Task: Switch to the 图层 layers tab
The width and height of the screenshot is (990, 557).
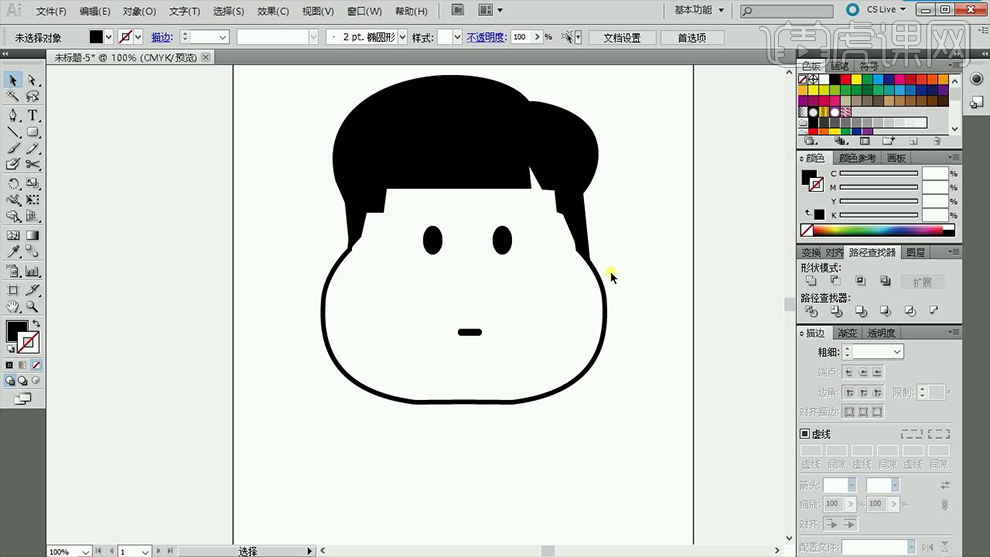Action: tap(914, 253)
